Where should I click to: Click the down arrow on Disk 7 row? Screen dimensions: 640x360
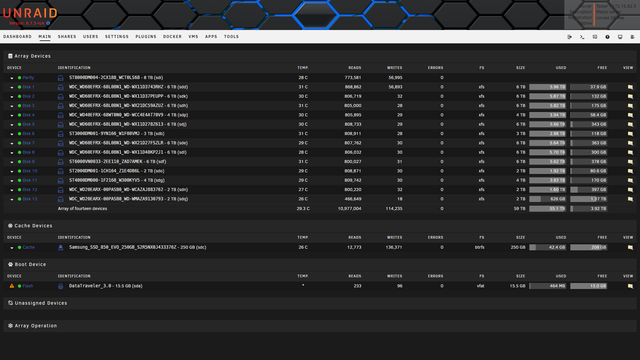(x=12, y=143)
